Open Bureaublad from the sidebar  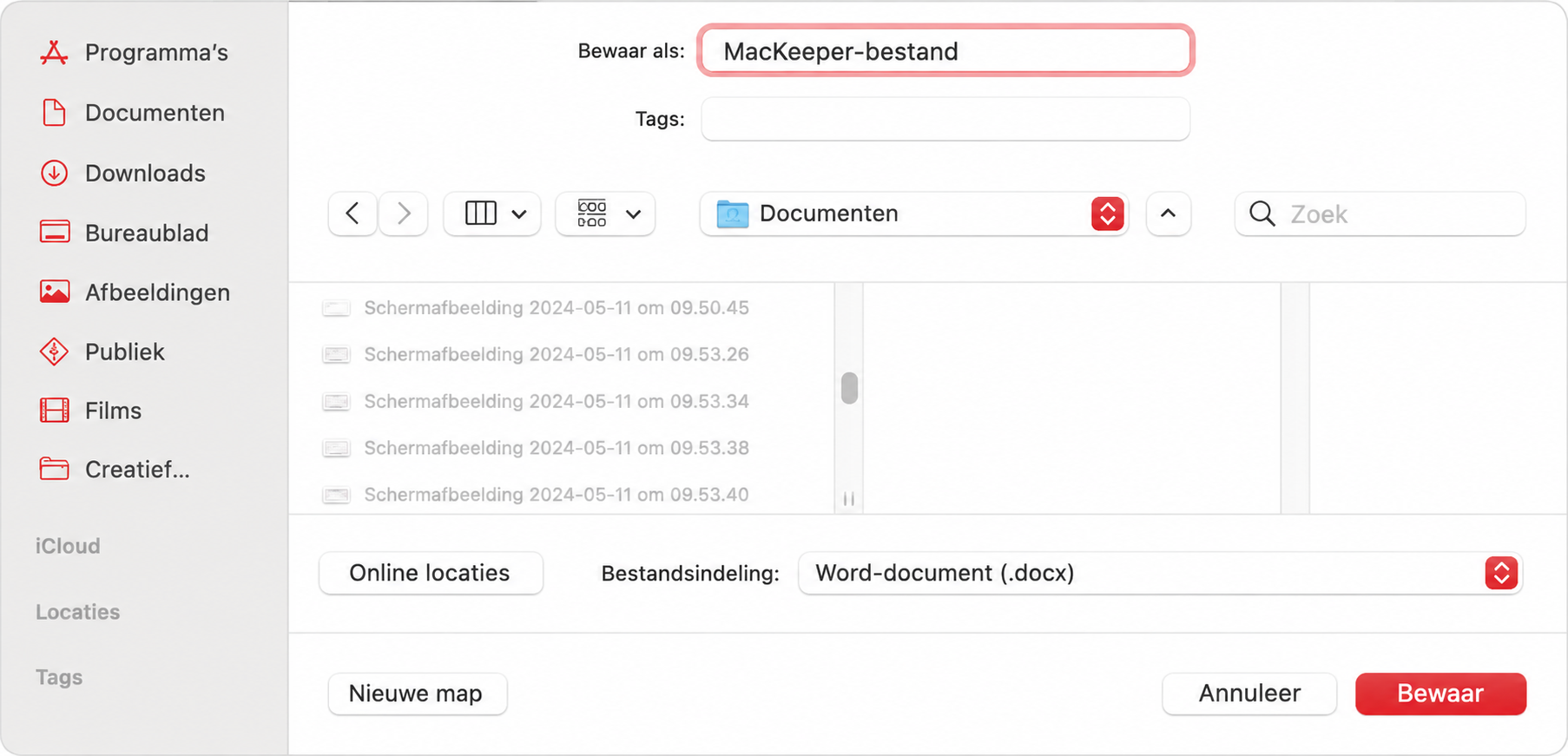[x=124, y=233]
